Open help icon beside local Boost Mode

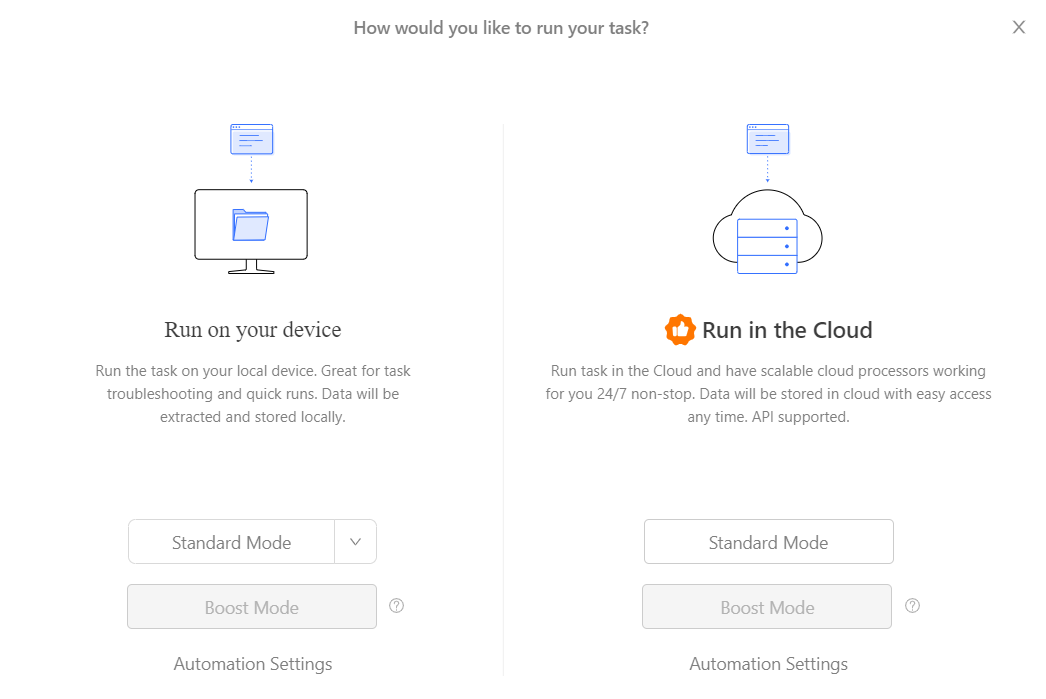[397, 606]
